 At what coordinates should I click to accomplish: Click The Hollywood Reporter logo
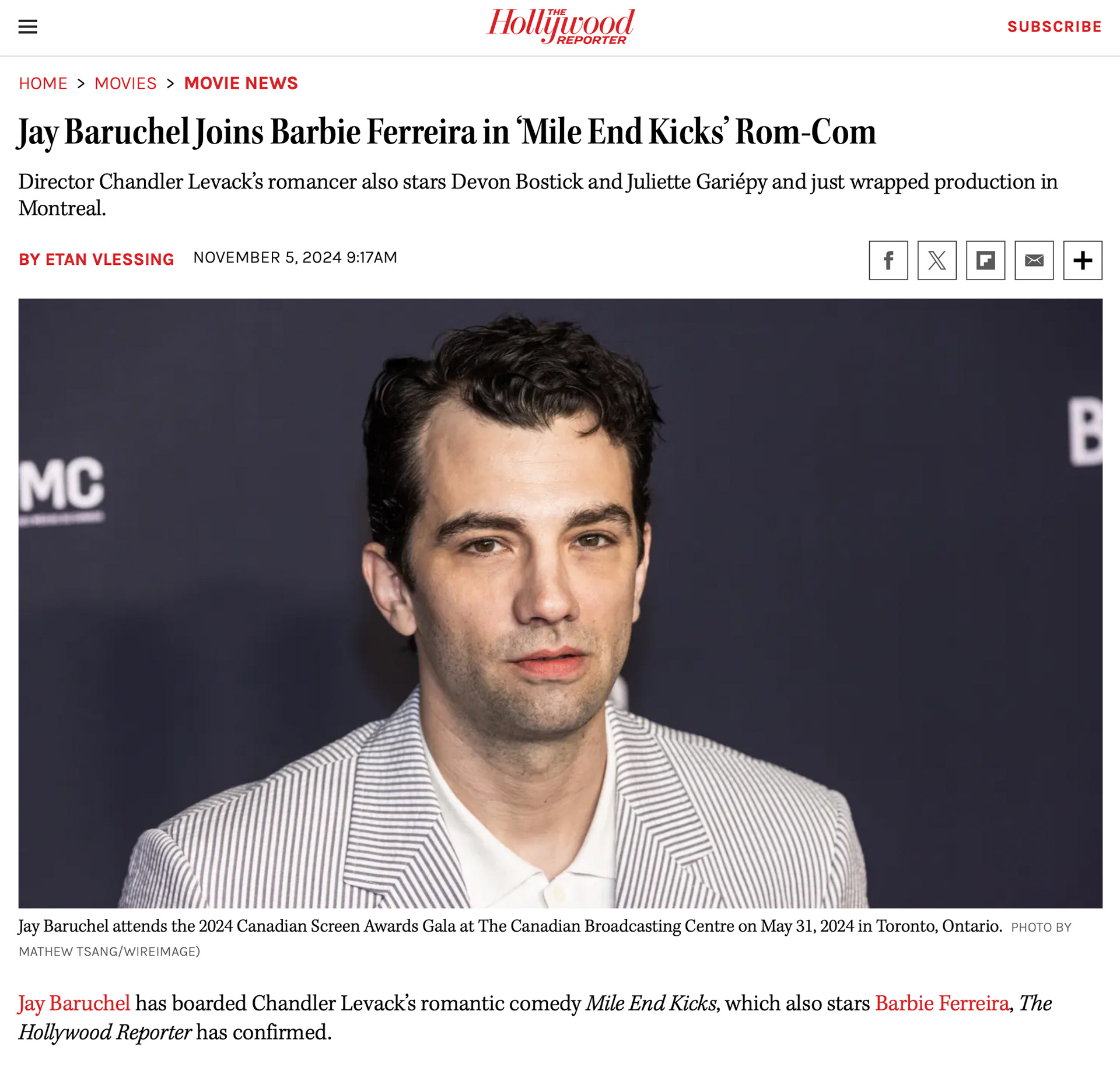[561, 26]
